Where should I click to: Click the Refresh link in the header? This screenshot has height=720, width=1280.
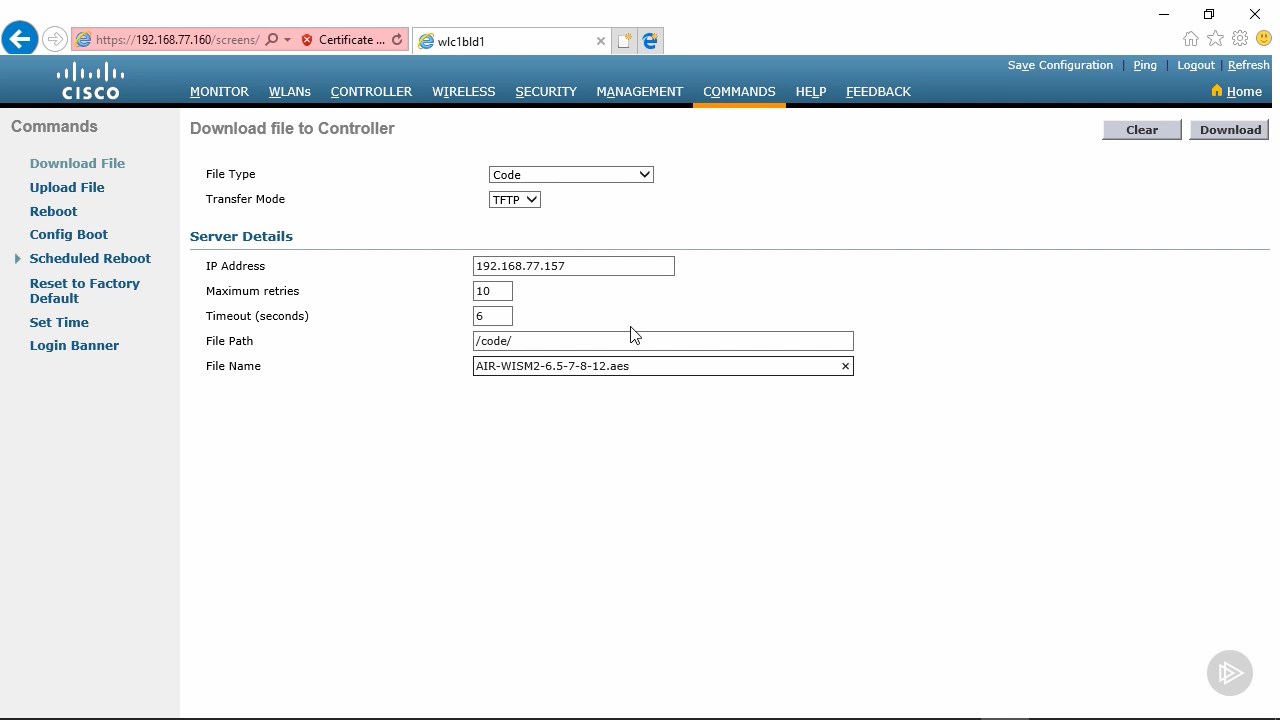click(1249, 65)
